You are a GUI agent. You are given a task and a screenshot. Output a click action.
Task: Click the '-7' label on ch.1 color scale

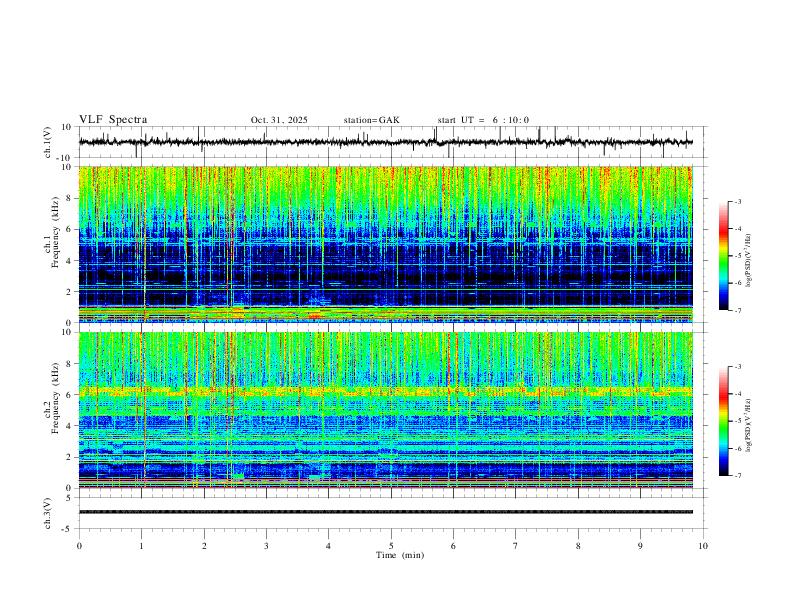pyautogui.click(x=737, y=310)
